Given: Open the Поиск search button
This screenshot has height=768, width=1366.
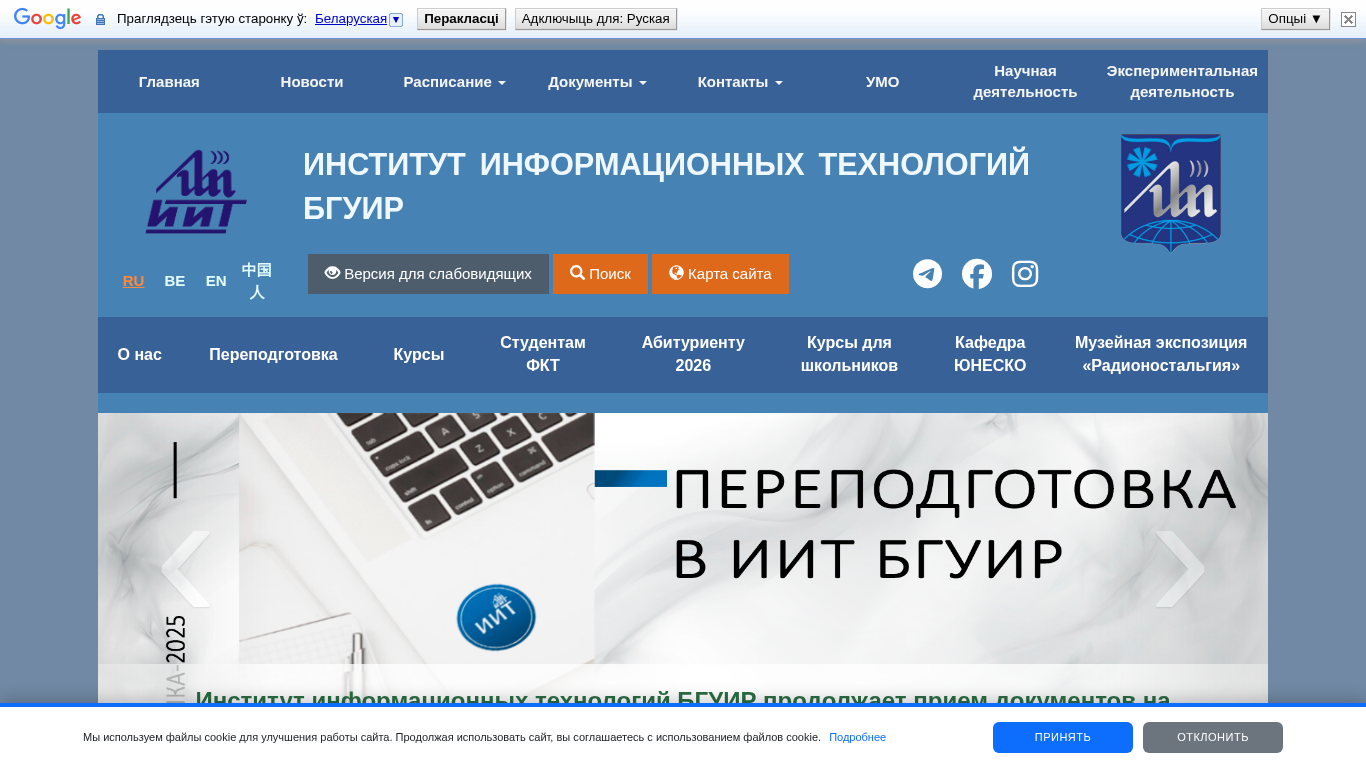Looking at the screenshot, I should pos(600,274).
